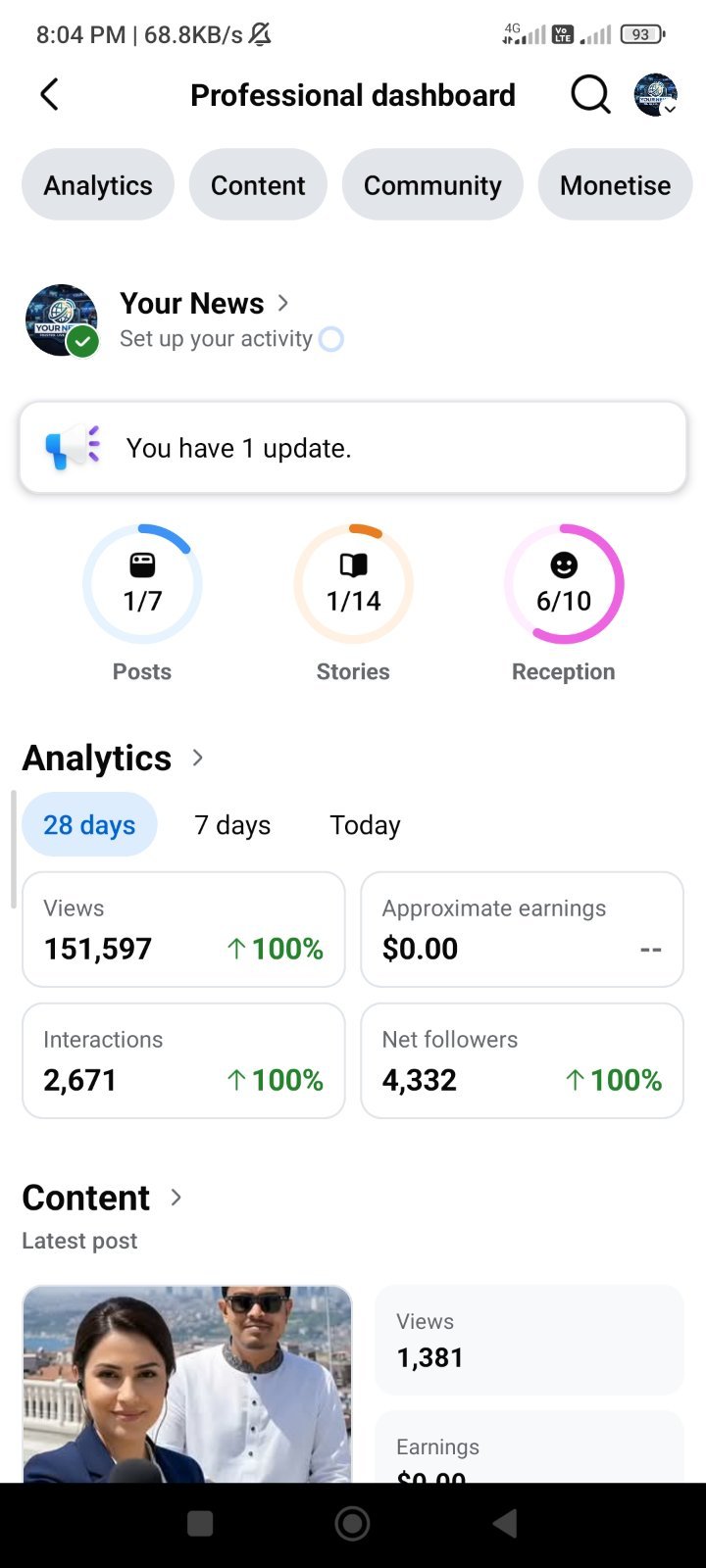Viewport: 706px width, 1568px height.
Task: Switch analytics to 7 days
Action: 232,825
